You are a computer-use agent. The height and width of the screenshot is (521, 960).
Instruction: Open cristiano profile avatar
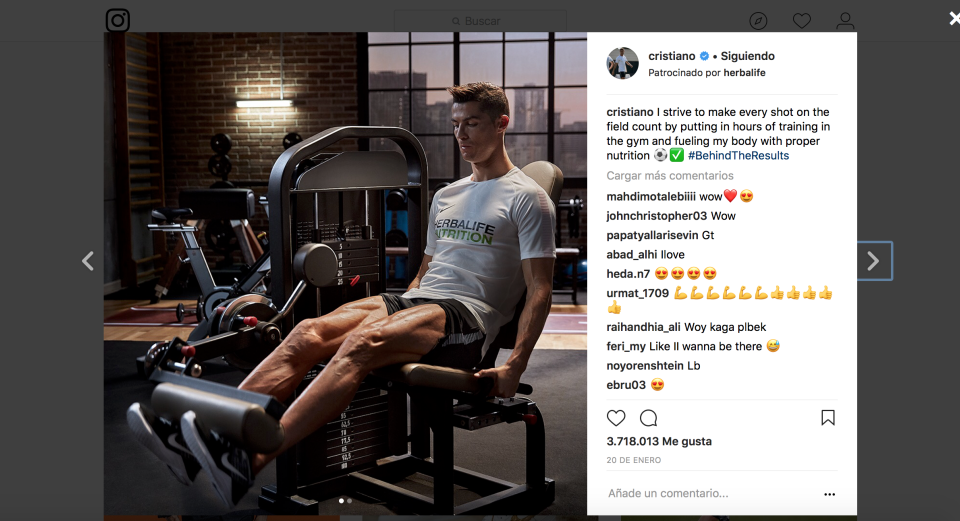pos(623,63)
